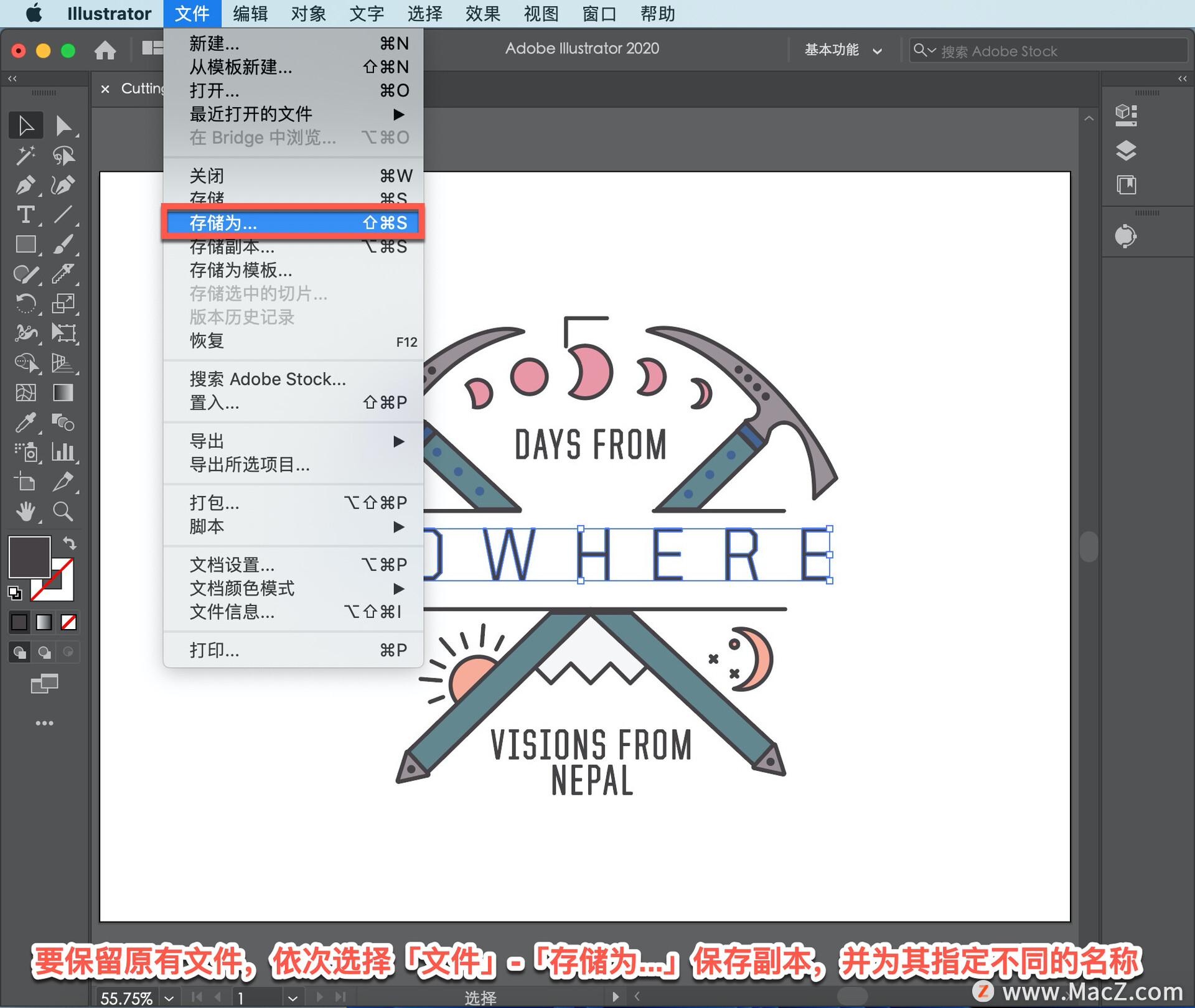The height and width of the screenshot is (1008, 1195).
Task: Select the Hand tool
Action: pyautogui.click(x=25, y=511)
